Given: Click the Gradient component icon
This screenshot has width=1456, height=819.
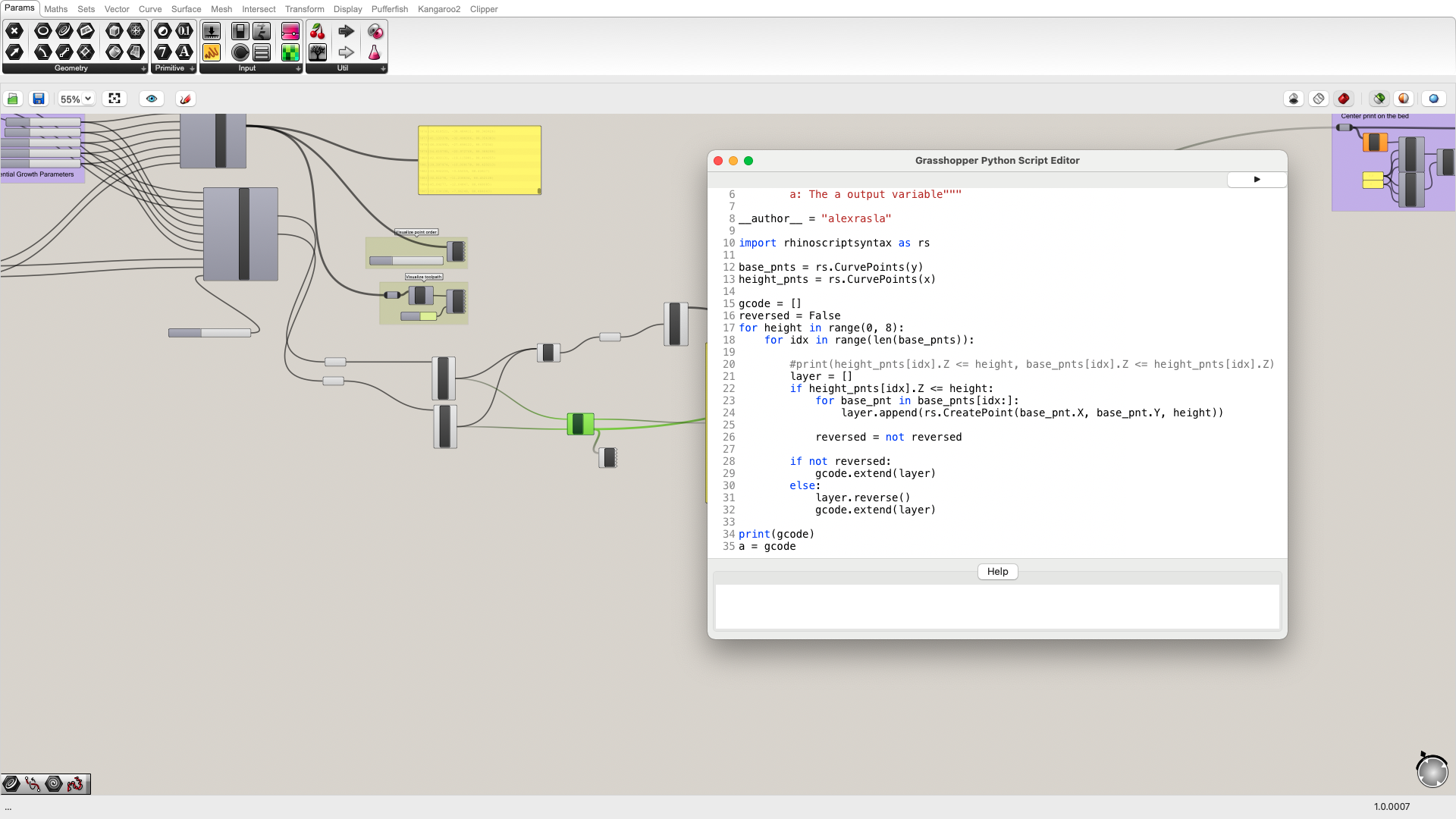Looking at the screenshot, I should click(x=290, y=31).
